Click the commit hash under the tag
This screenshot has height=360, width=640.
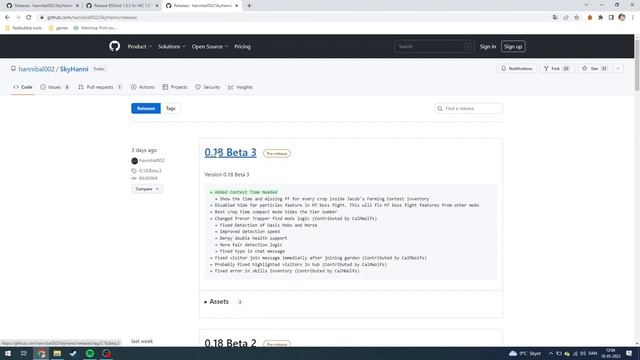[148, 178]
